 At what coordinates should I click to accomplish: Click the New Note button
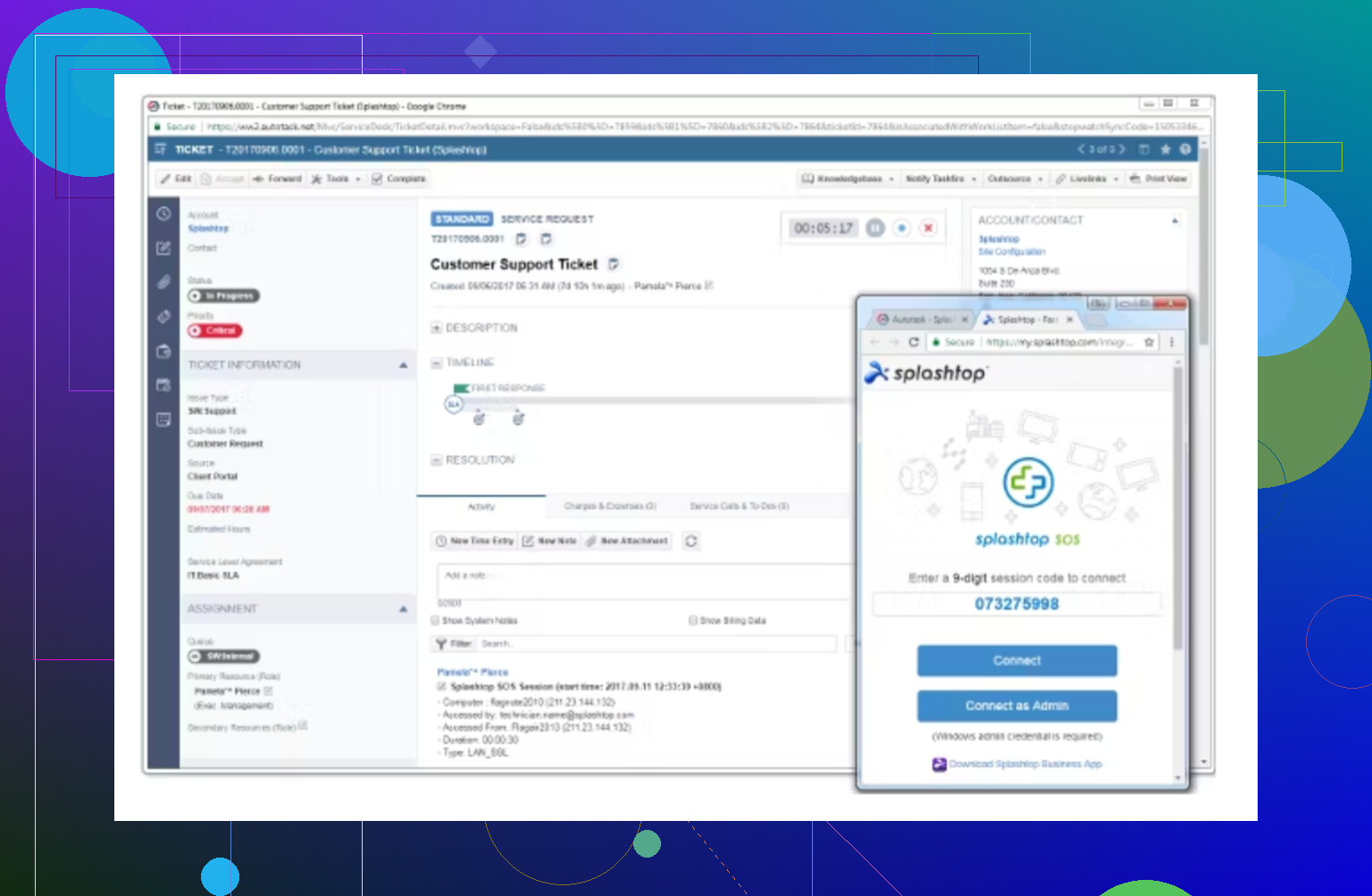coord(549,541)
